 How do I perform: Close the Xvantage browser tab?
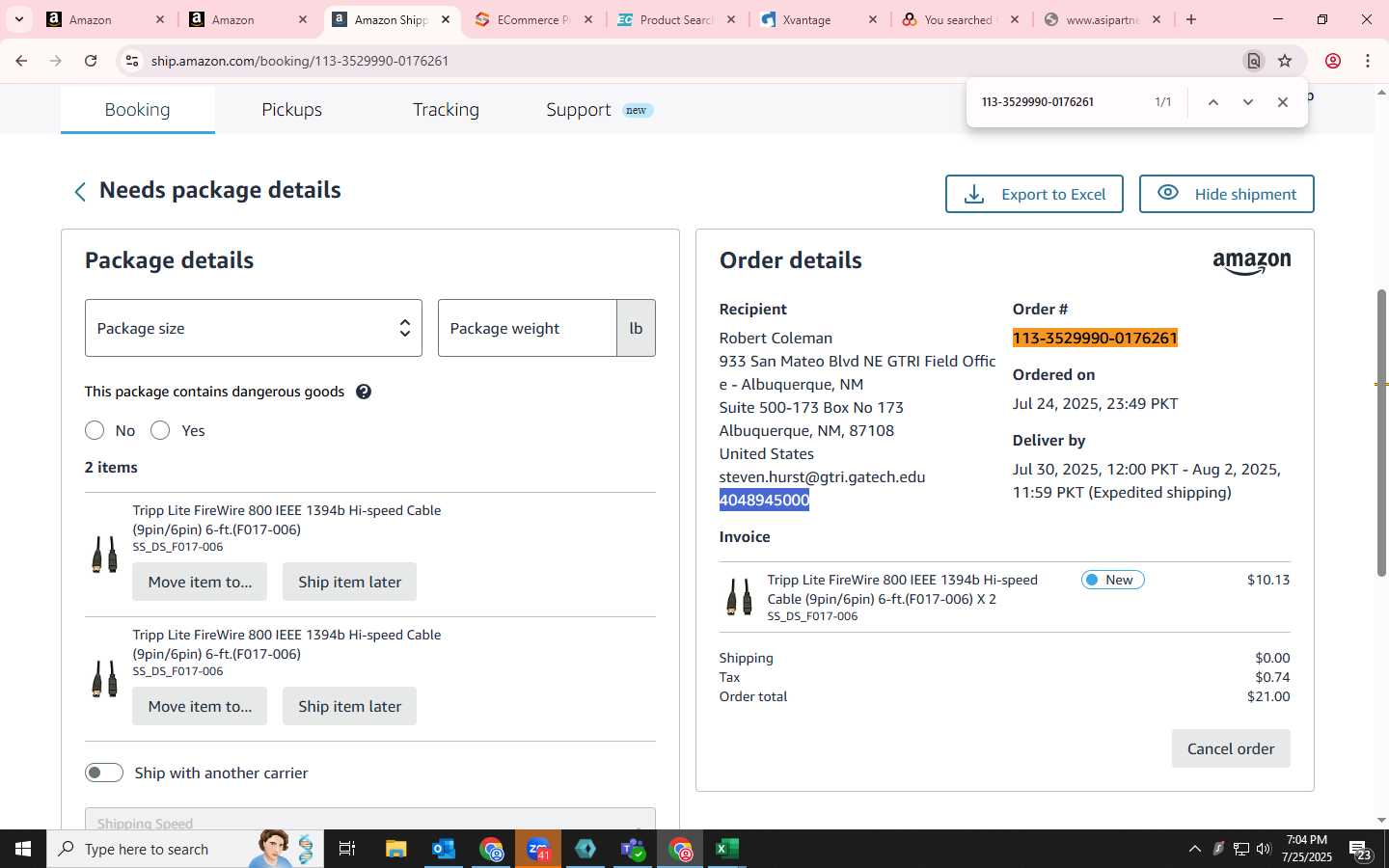pyautogui.click(x=873, y=19)
